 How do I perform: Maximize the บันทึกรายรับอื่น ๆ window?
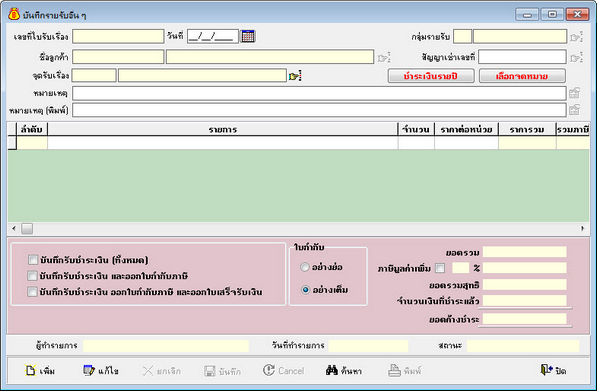[552, 14]
